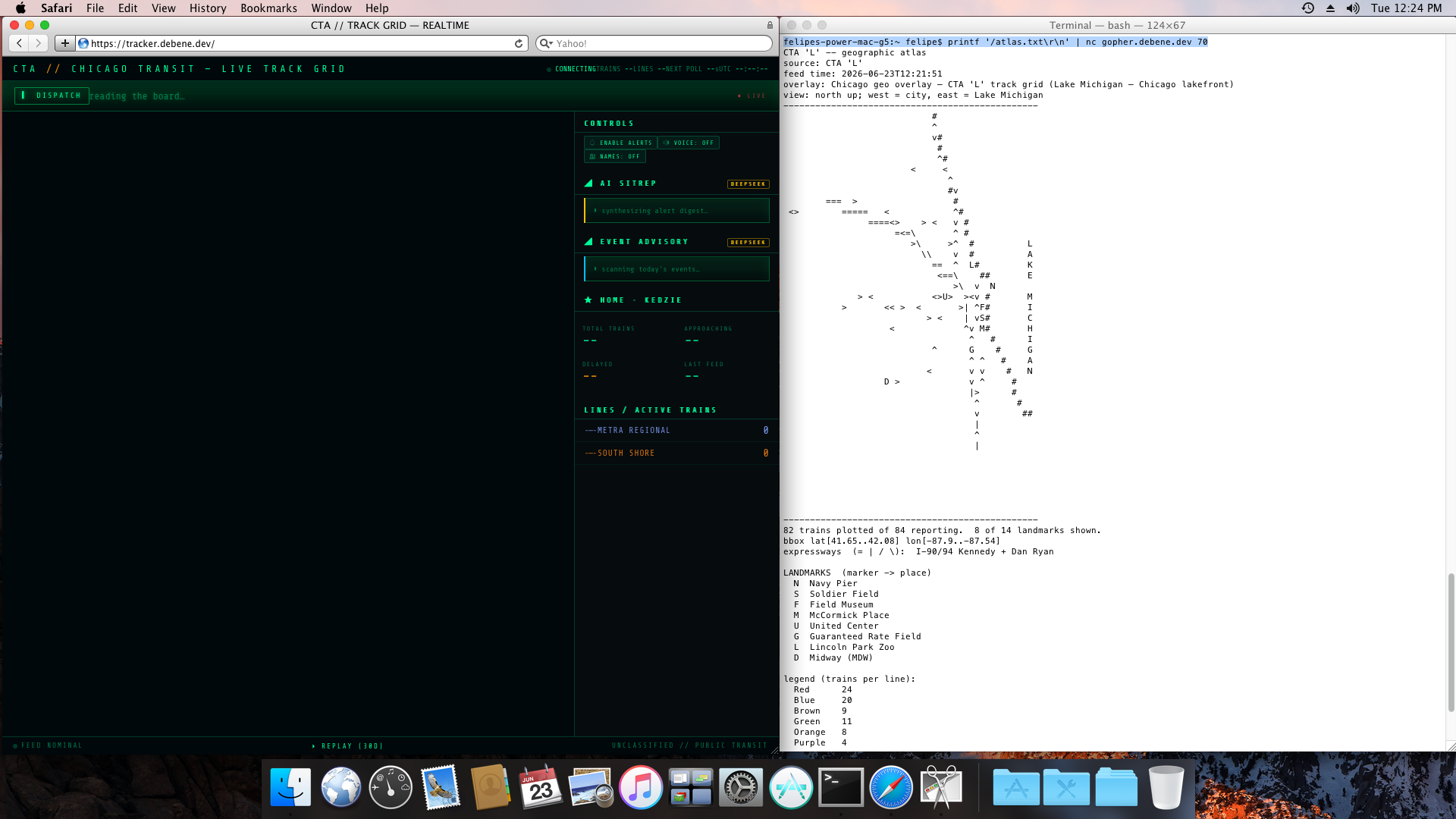Open Utilities folder in the Dock
The image size is (1456, 819).
point(1066,787)
